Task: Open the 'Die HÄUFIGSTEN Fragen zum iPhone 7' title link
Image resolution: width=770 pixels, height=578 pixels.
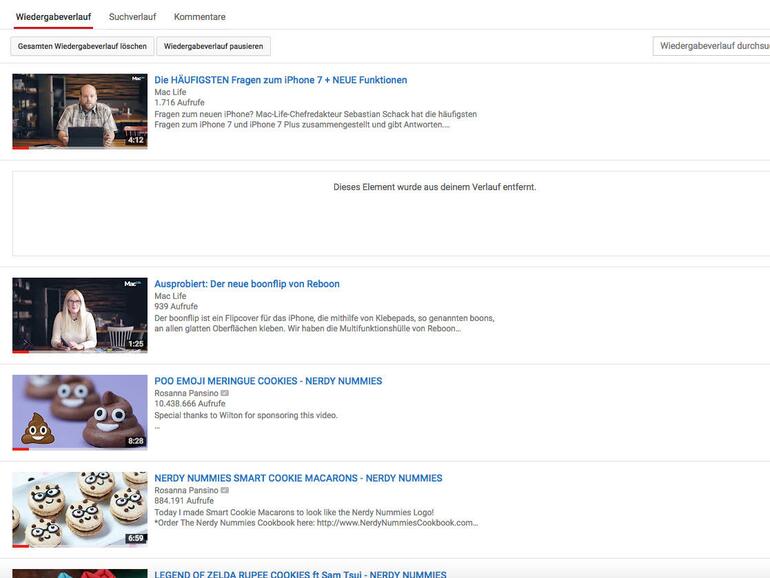Action: 280,80
